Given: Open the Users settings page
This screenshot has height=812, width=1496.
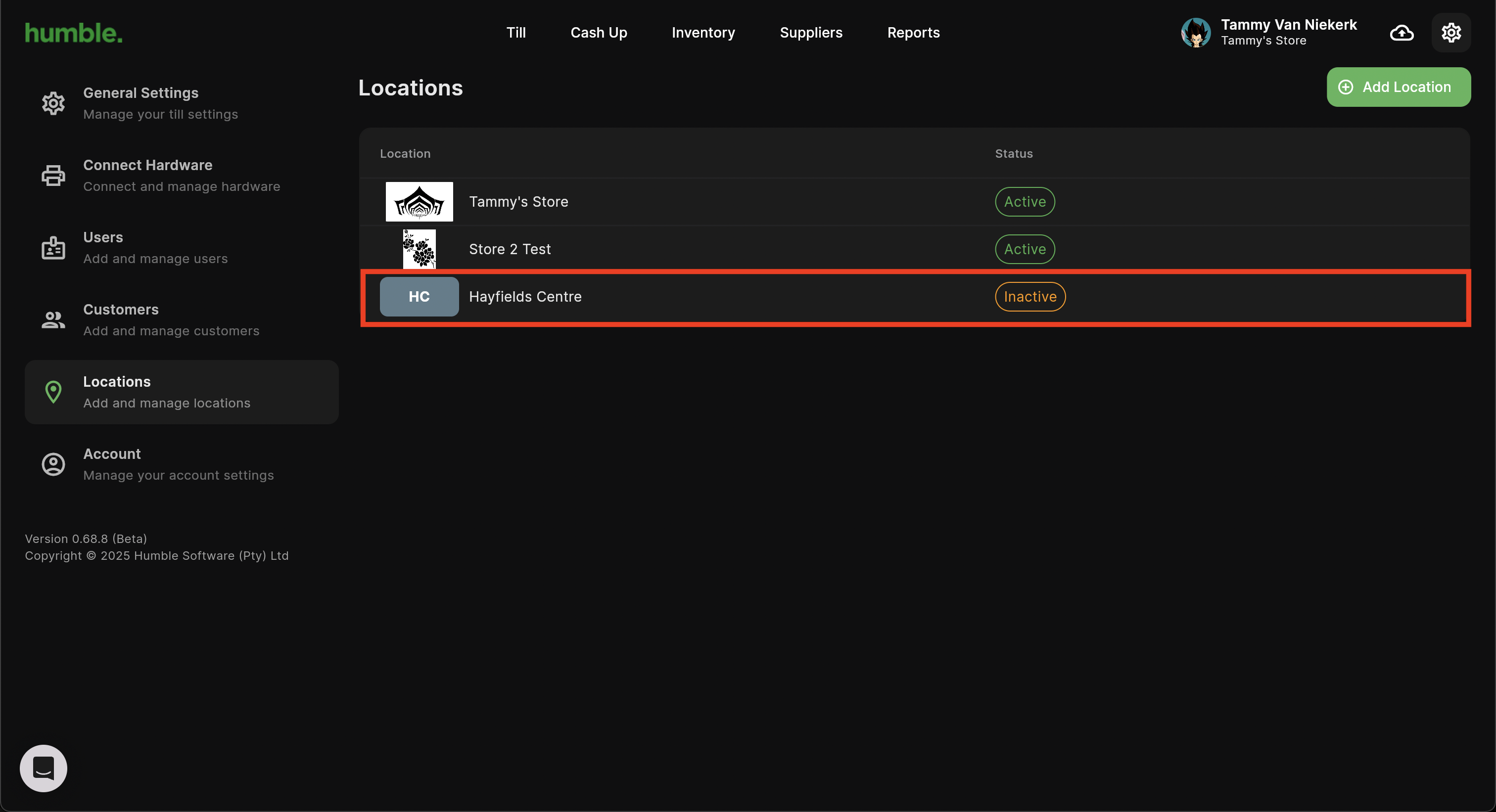Looking at the screenshot, I should [181, 248].
